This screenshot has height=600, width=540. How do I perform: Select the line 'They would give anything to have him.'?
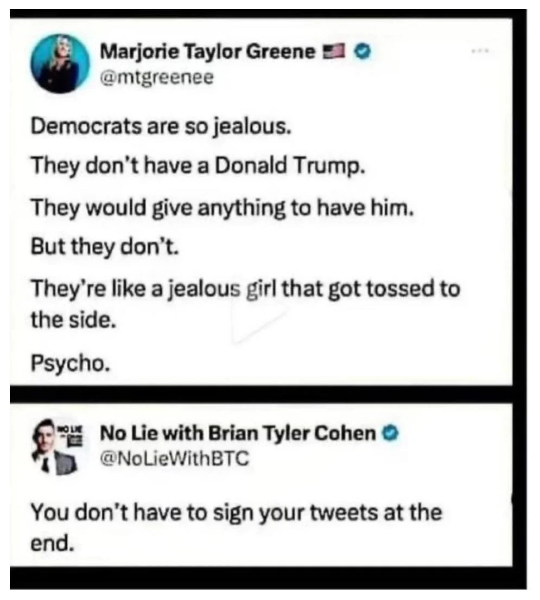tap(223, 208)
